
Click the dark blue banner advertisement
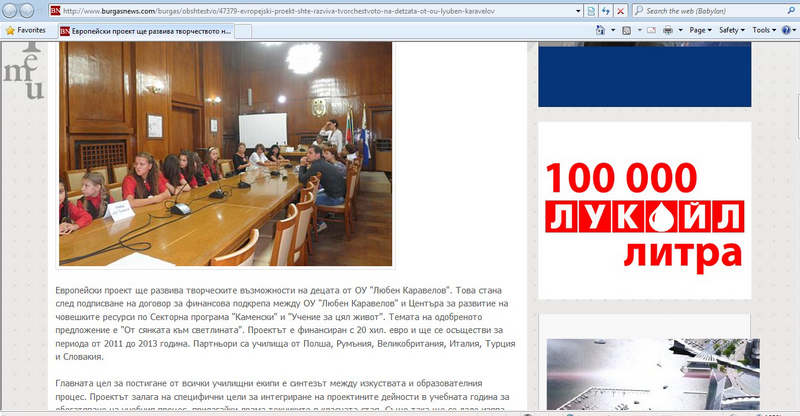[644, 75]
